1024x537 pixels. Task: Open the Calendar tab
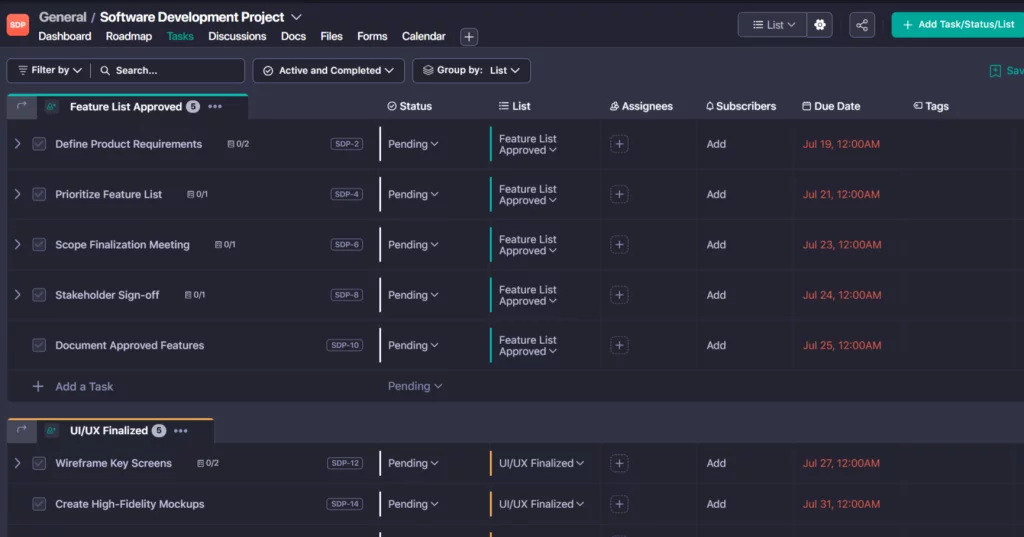[x=423, y=37]
